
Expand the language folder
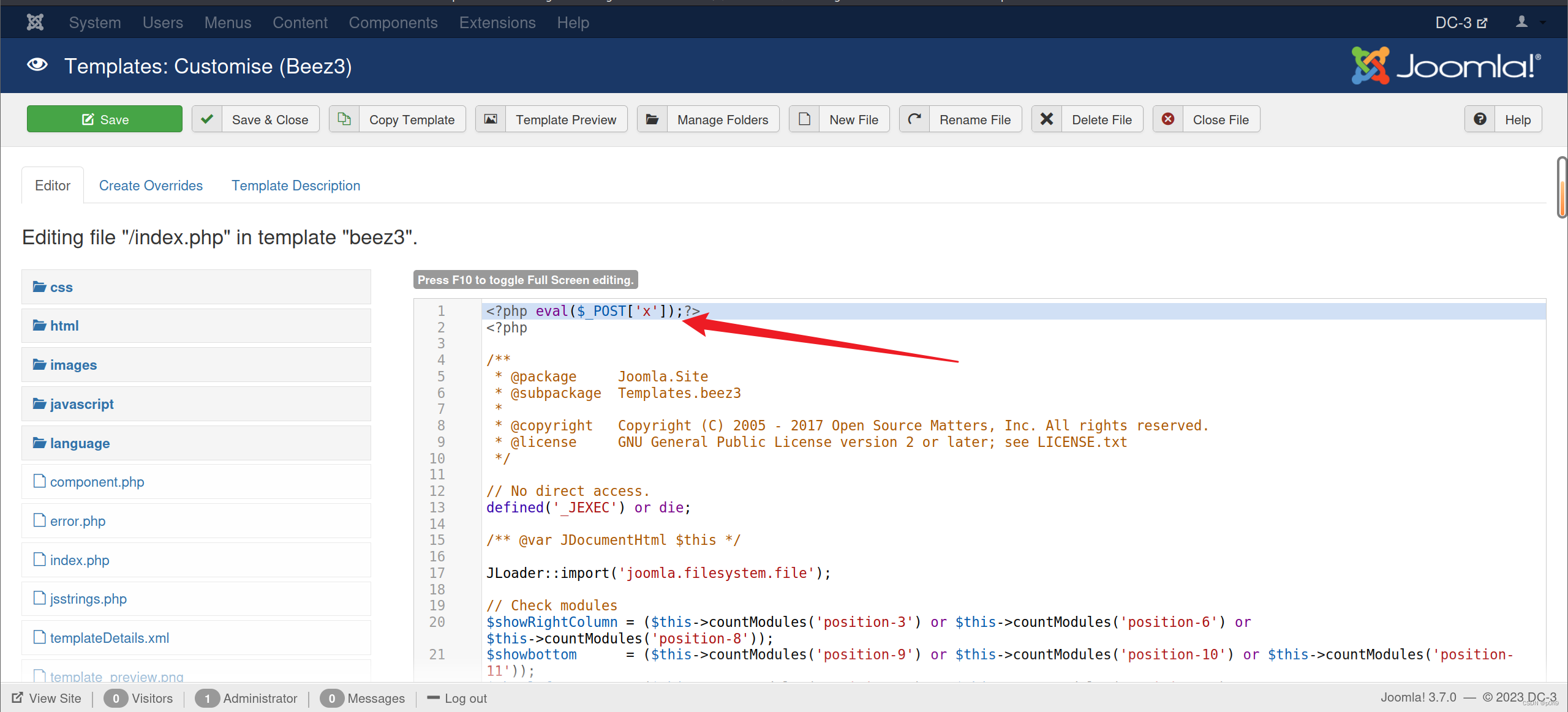point(80,443)
